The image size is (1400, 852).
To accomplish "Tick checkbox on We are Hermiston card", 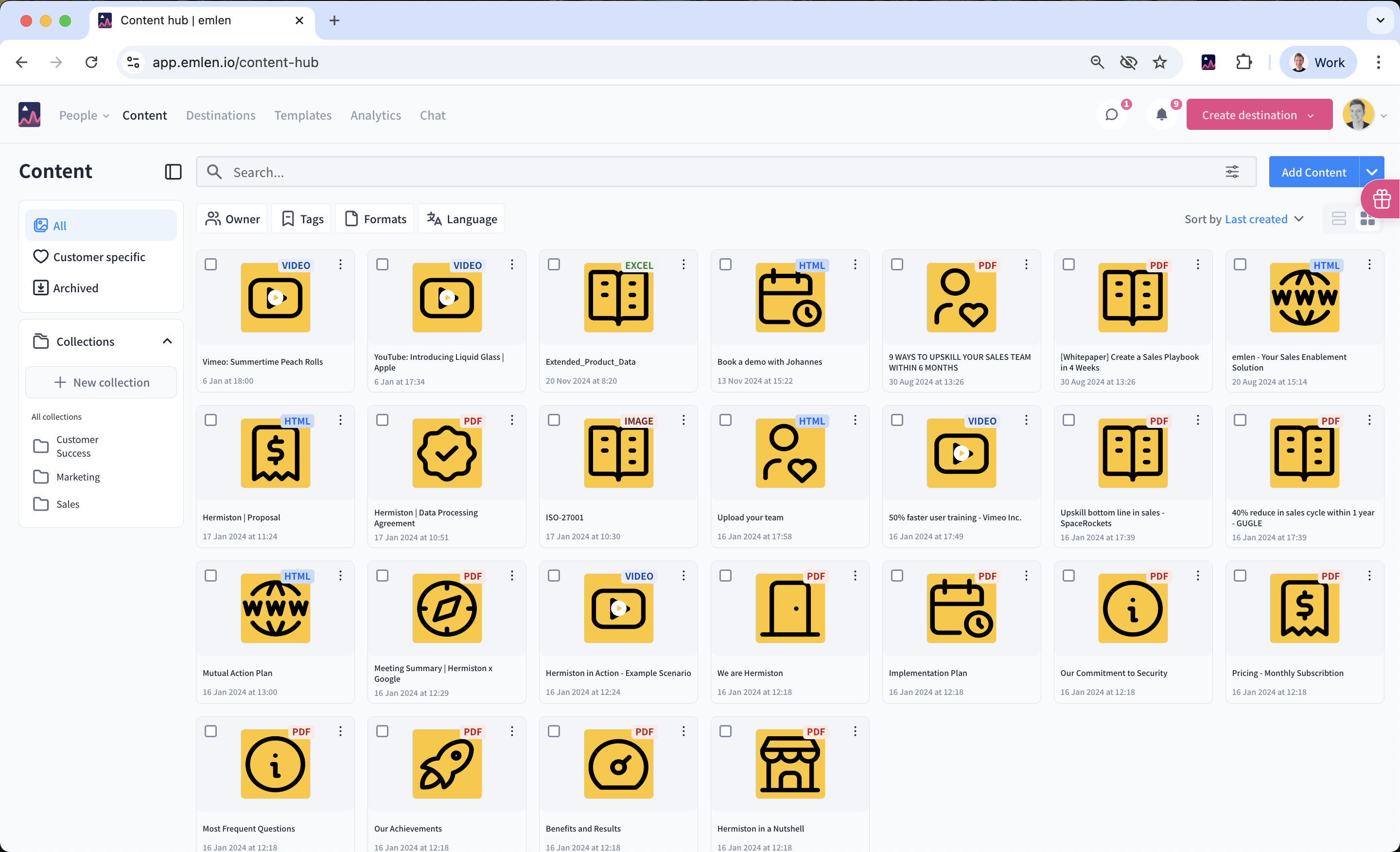I will [726, 576].
